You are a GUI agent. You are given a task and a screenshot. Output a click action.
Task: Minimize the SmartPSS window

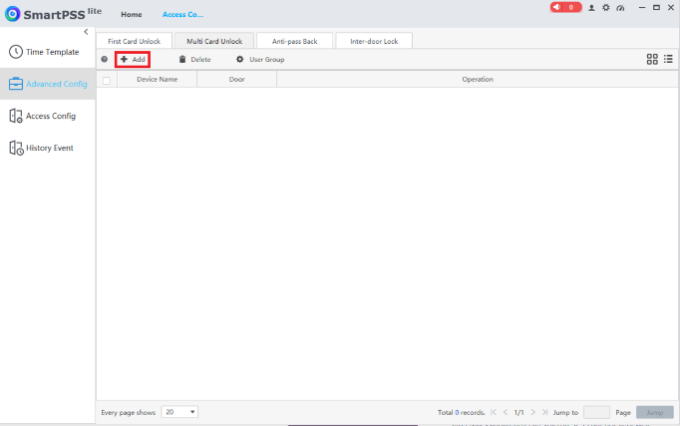[x=642, y=7]
